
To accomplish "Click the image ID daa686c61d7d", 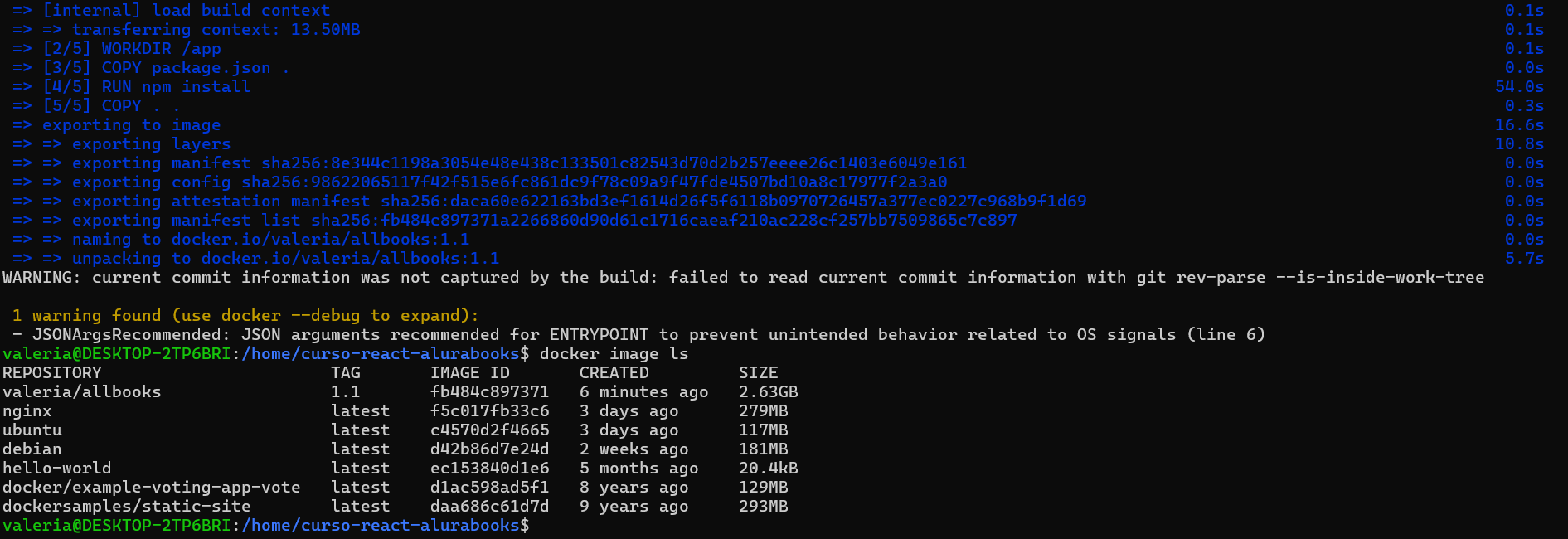I will click(x=489, y=507).
